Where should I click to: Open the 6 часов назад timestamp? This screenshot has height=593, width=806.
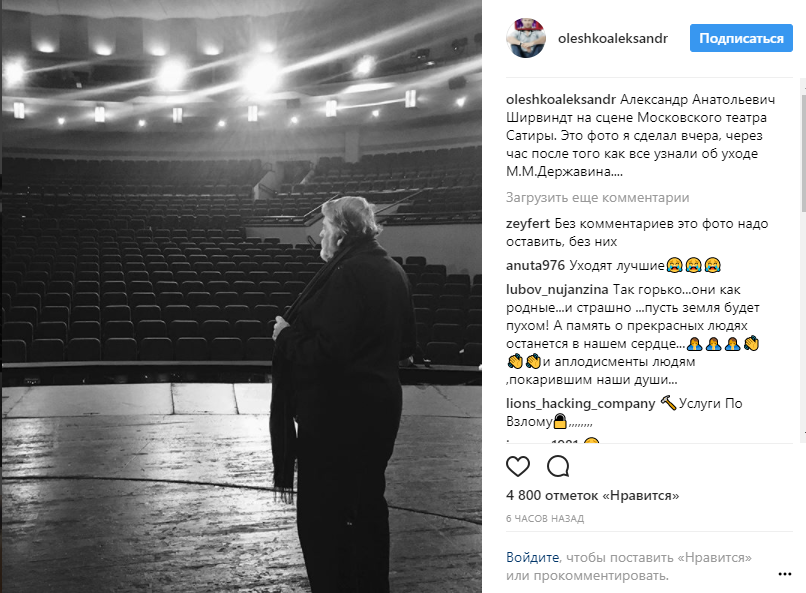[x=545, y=518]
